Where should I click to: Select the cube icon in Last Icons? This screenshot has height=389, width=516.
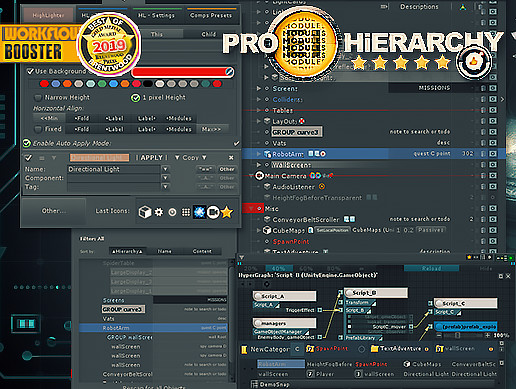tap(145, 212)
